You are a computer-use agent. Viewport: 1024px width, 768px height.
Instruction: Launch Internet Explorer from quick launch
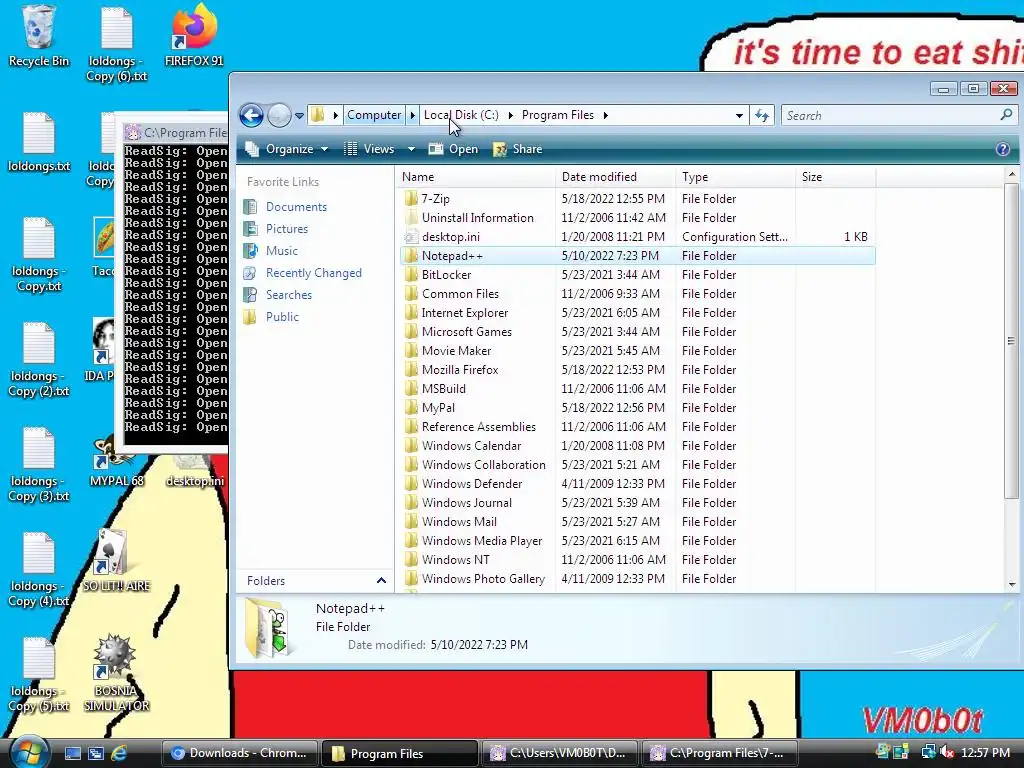119,753
